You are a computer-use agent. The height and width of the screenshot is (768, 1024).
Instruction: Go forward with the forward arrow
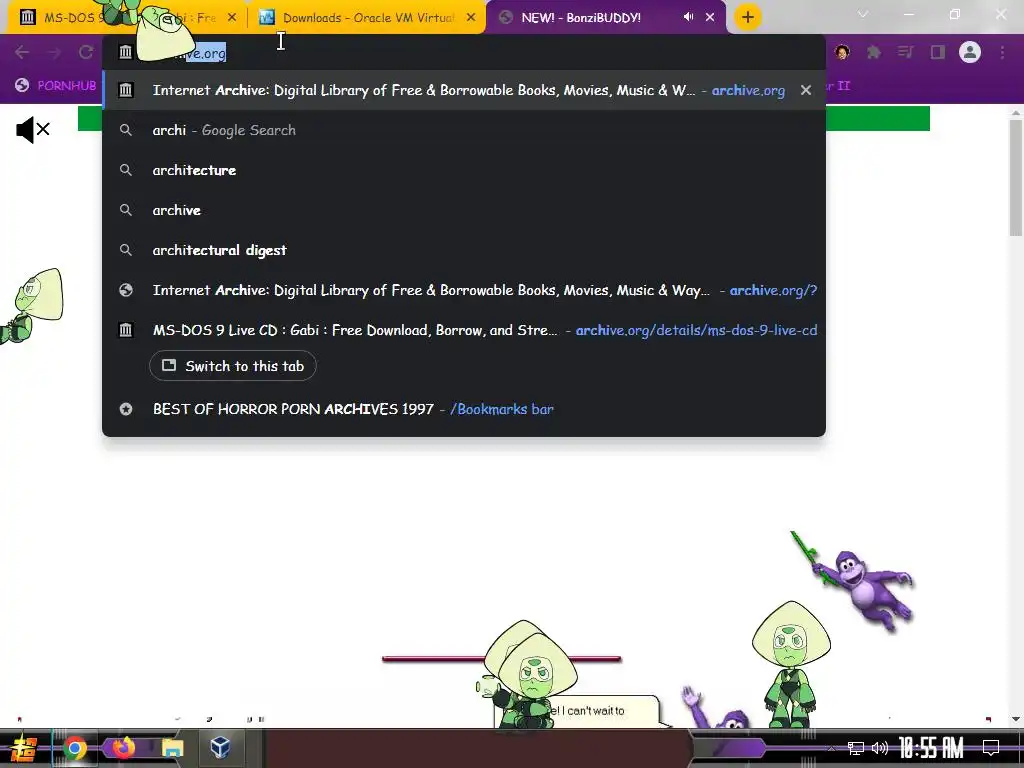pos(54,52)
